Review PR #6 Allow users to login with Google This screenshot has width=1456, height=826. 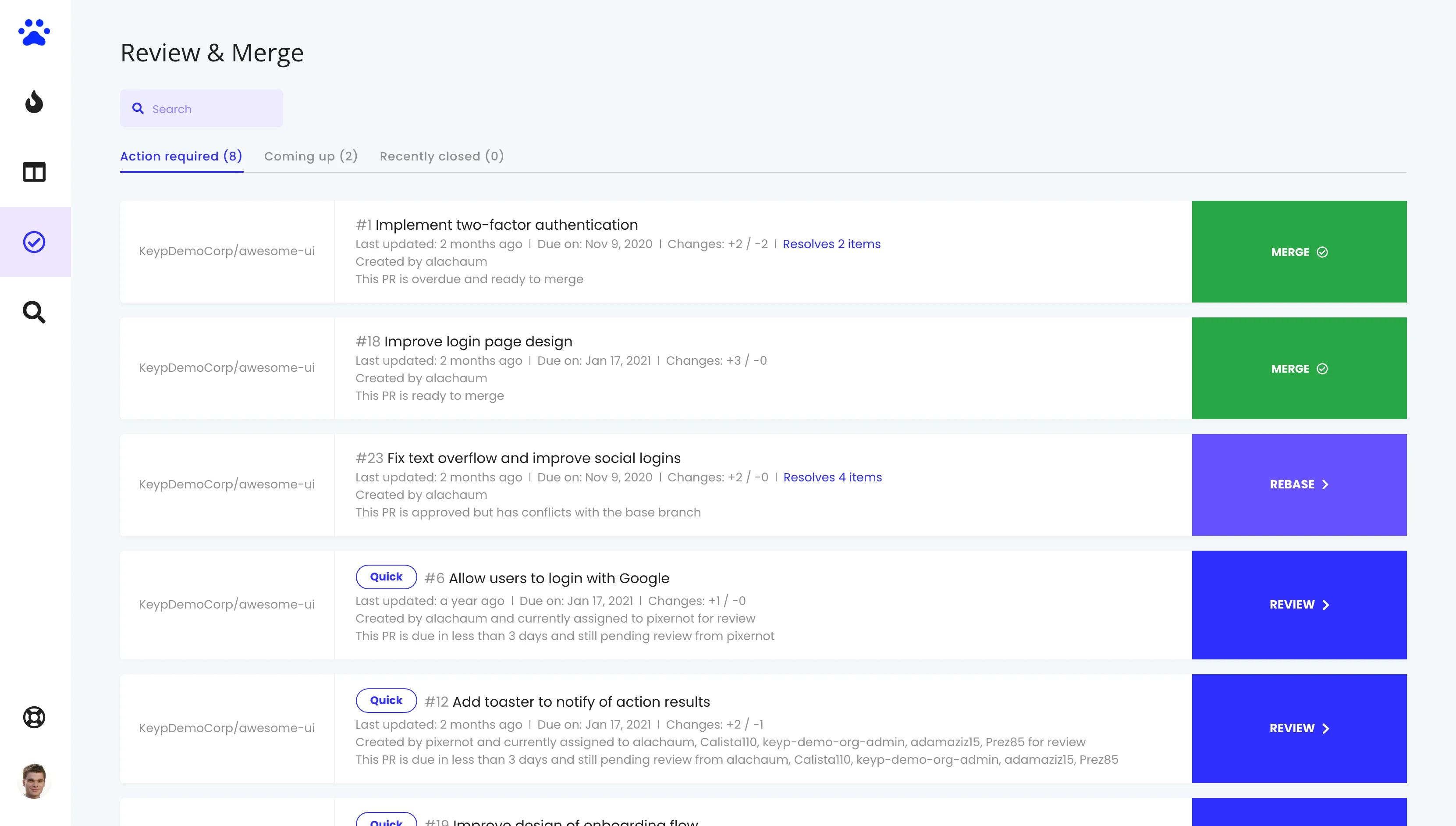tap(1300, 604)
